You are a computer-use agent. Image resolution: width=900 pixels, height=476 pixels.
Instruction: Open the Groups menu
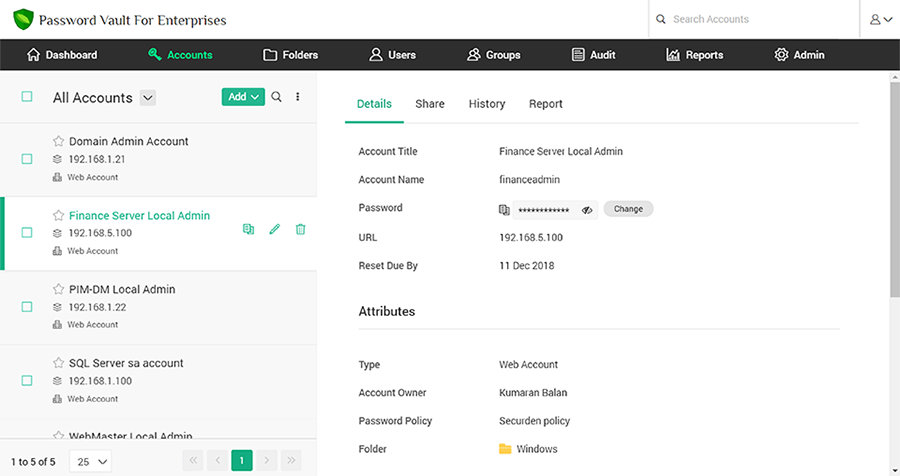[x=494, y=55]
